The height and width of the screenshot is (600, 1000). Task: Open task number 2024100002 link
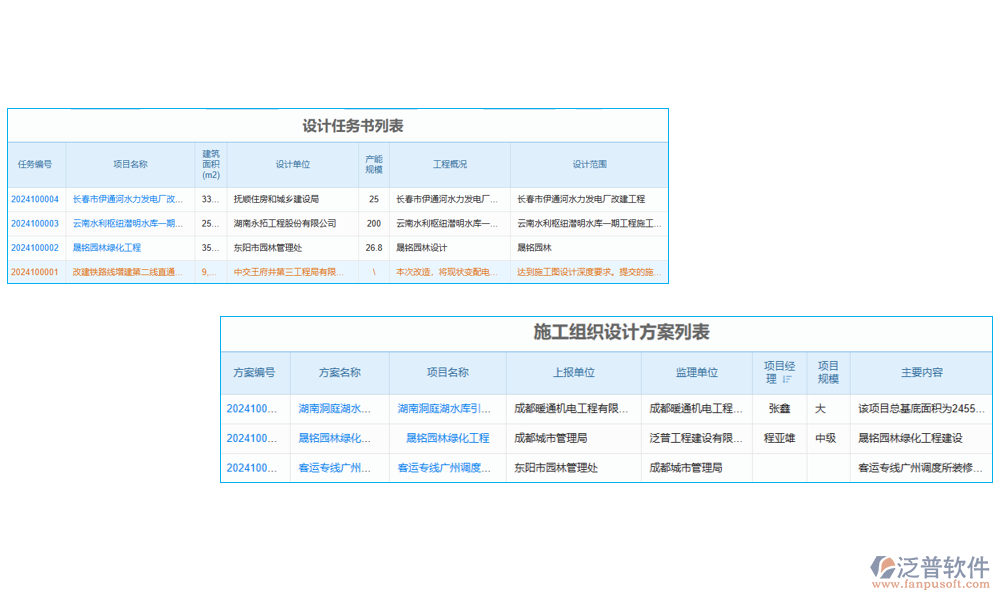point(35,247)
